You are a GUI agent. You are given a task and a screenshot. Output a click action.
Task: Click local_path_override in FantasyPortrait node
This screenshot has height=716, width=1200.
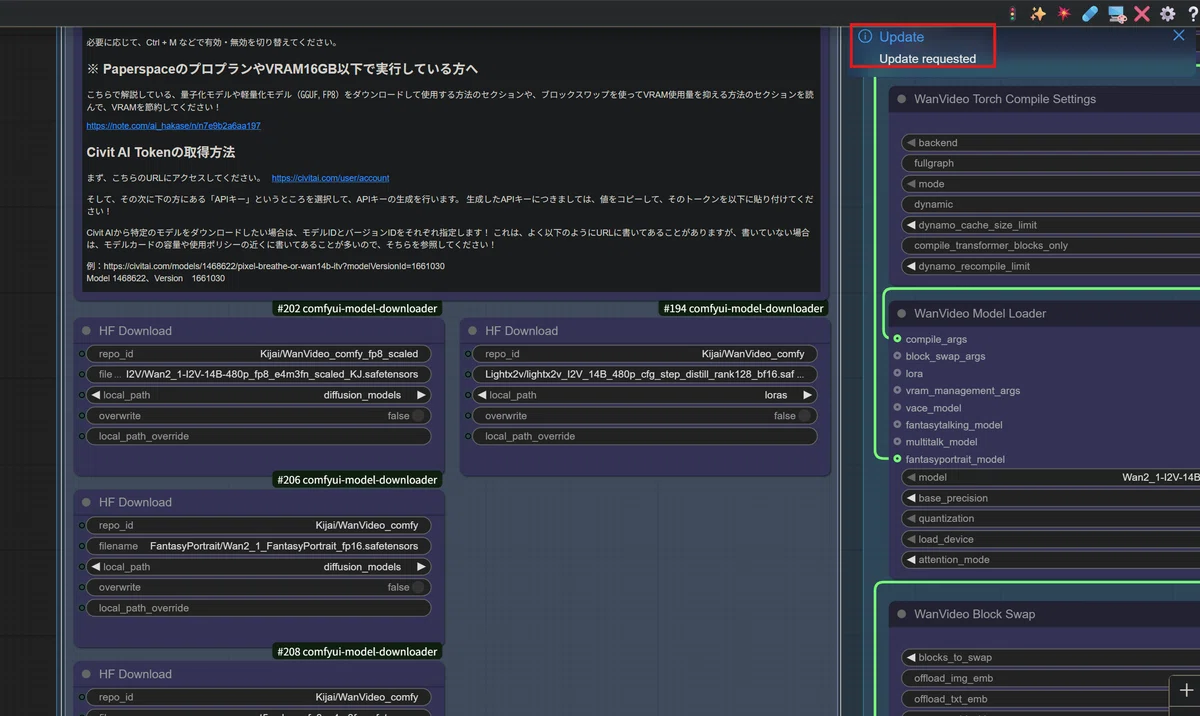(x=258, y=608)
